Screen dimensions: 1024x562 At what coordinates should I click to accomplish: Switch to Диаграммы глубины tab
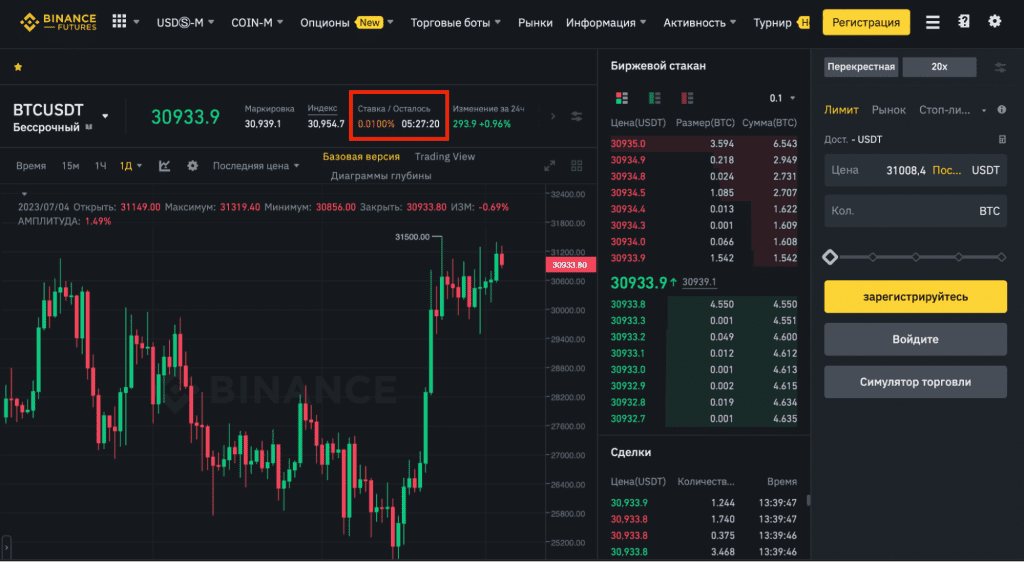pyautogui.click(x=381, y=176)
